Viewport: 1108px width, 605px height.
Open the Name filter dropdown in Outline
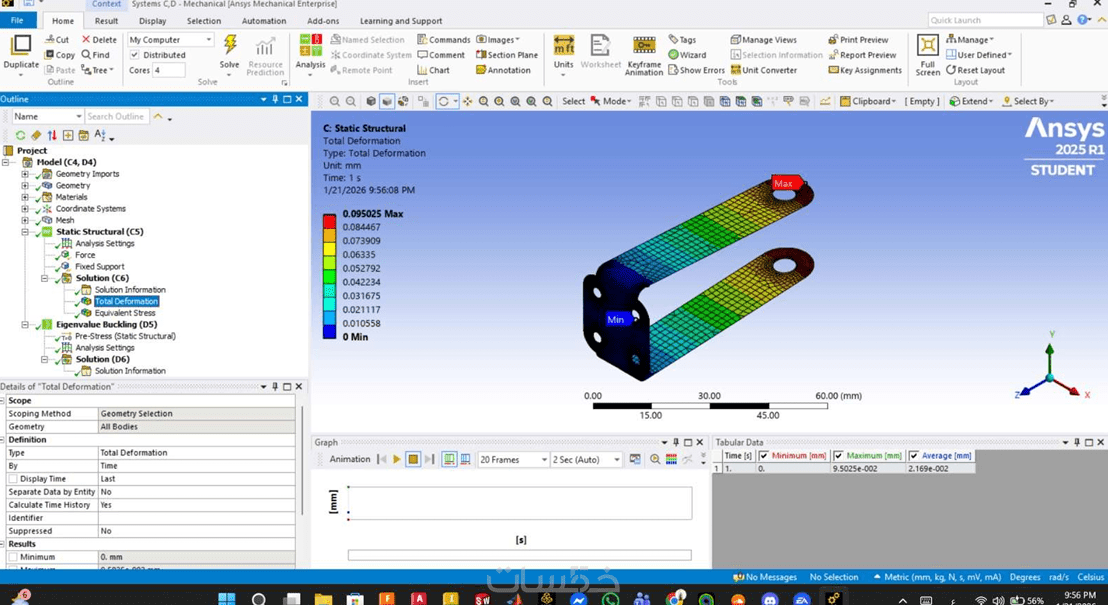[48, 116]
